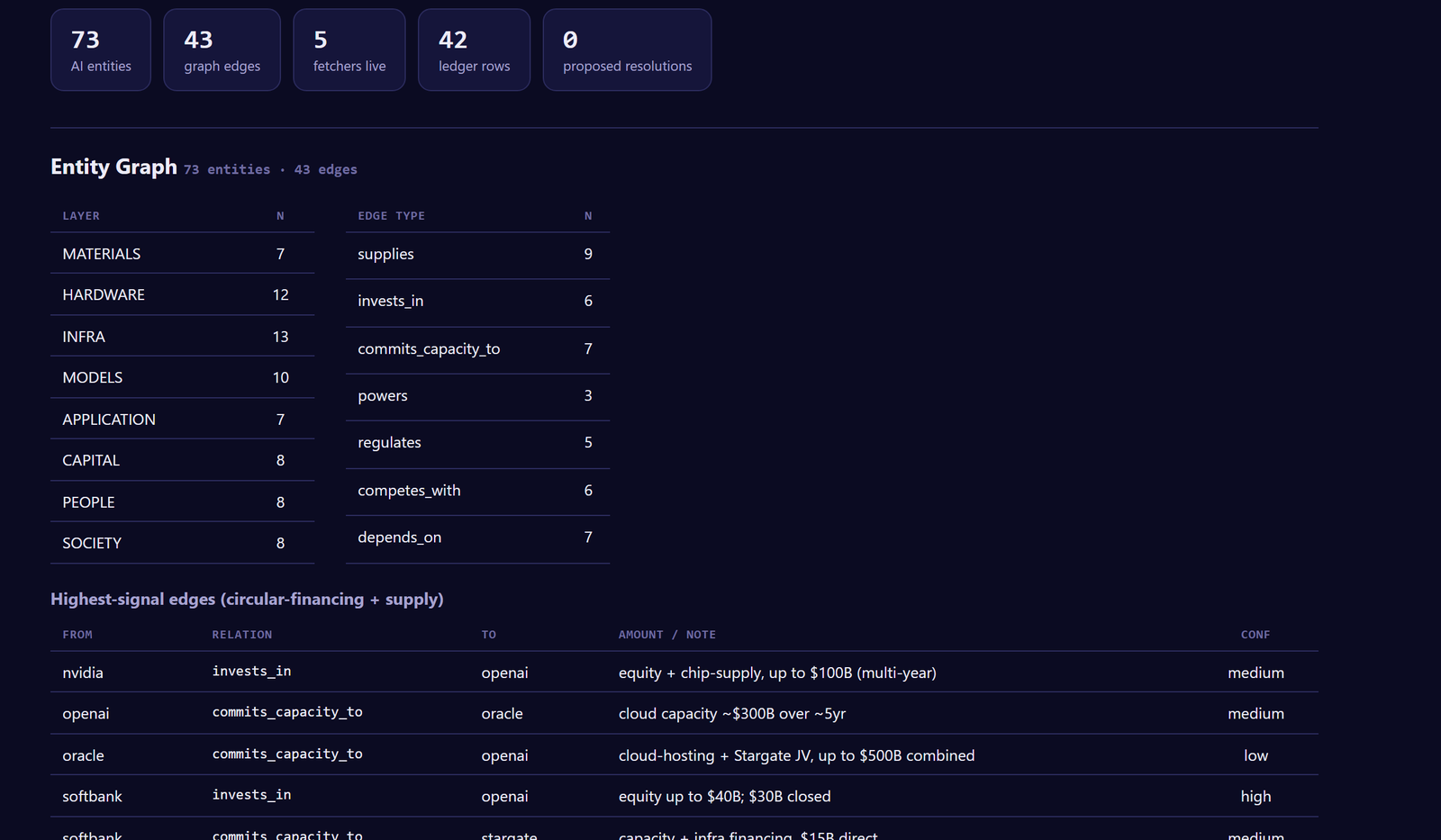Click nvidia in the FROM column
The width and height of the screenshot is (1441, 840).
coord(83,673)
